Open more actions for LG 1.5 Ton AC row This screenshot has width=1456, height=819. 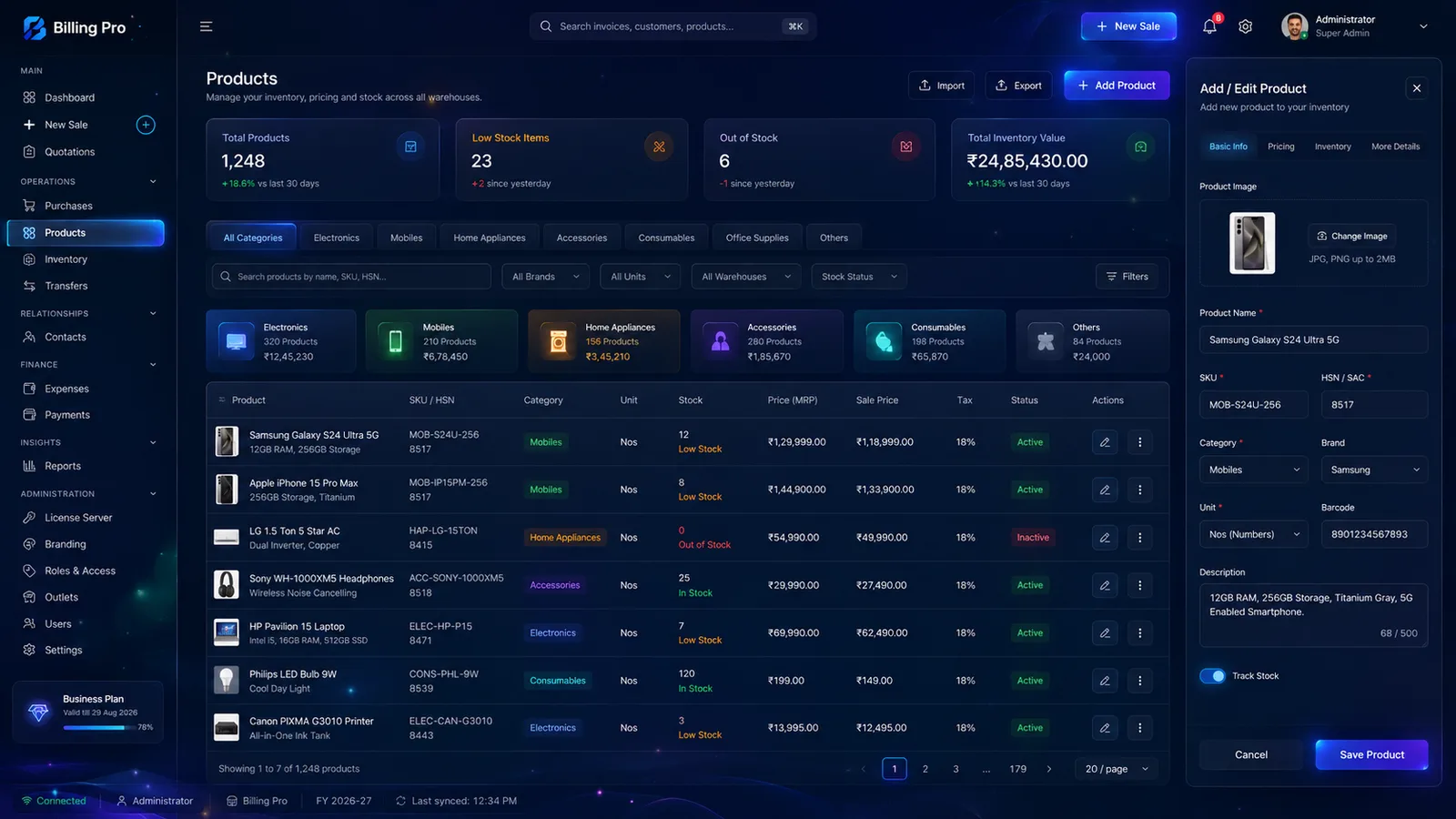[1139, 538]
